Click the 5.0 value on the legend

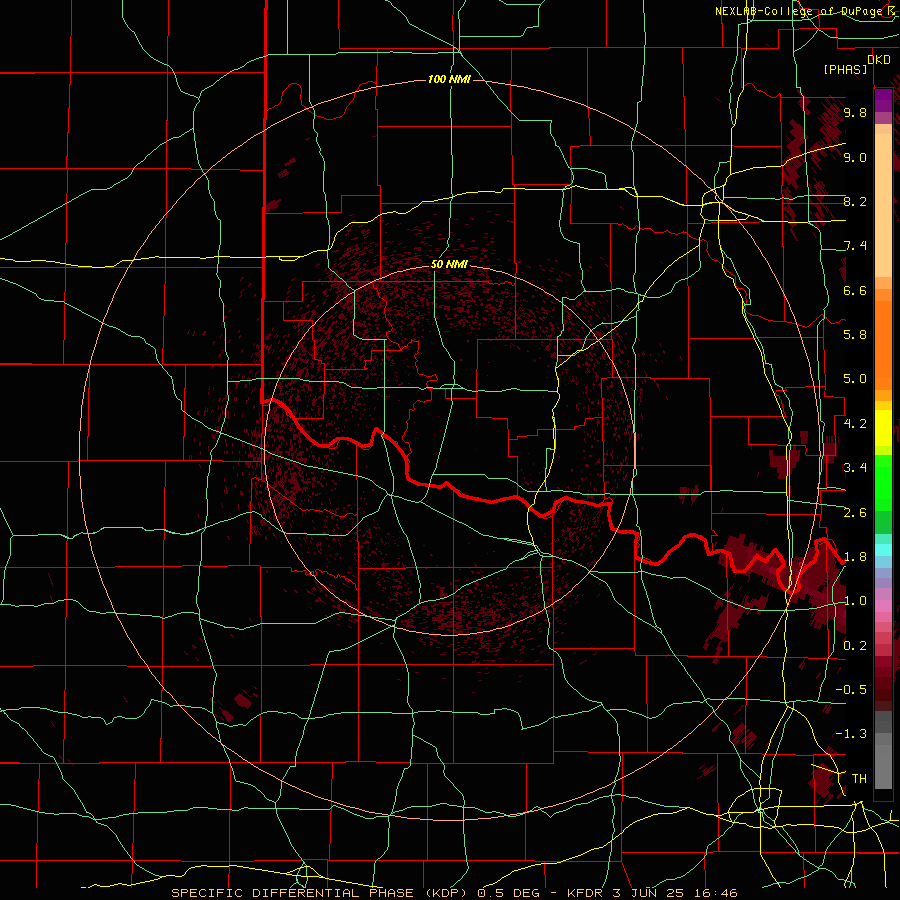[x=855, y=379]
